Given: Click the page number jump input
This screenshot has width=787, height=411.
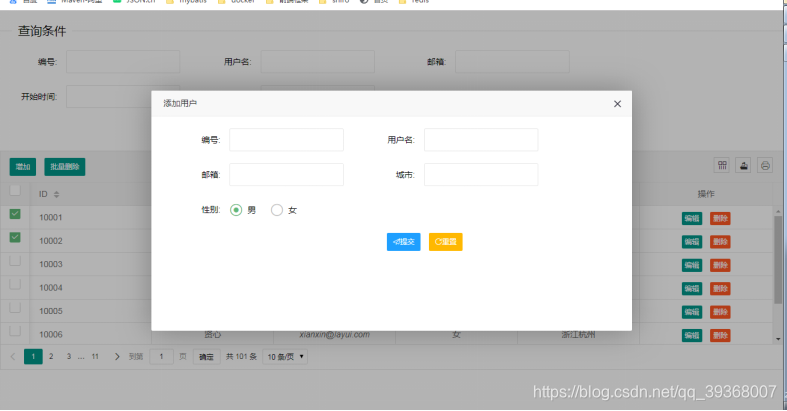Looking at the screenshot, I should click(x=162, y=357).
